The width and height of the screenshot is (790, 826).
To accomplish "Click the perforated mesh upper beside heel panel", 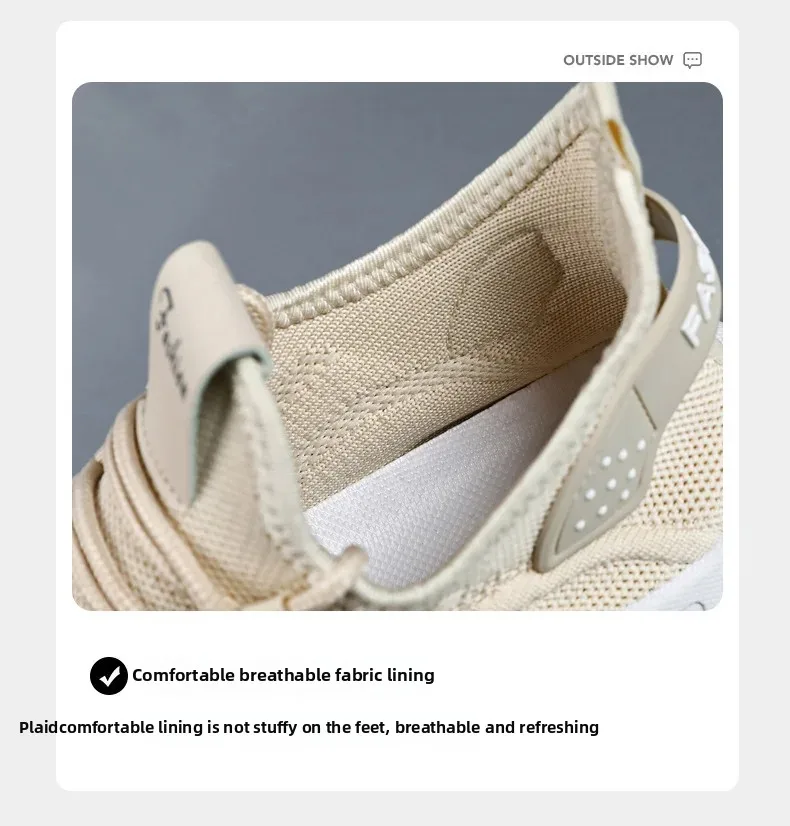I will [x=679, y=474].
